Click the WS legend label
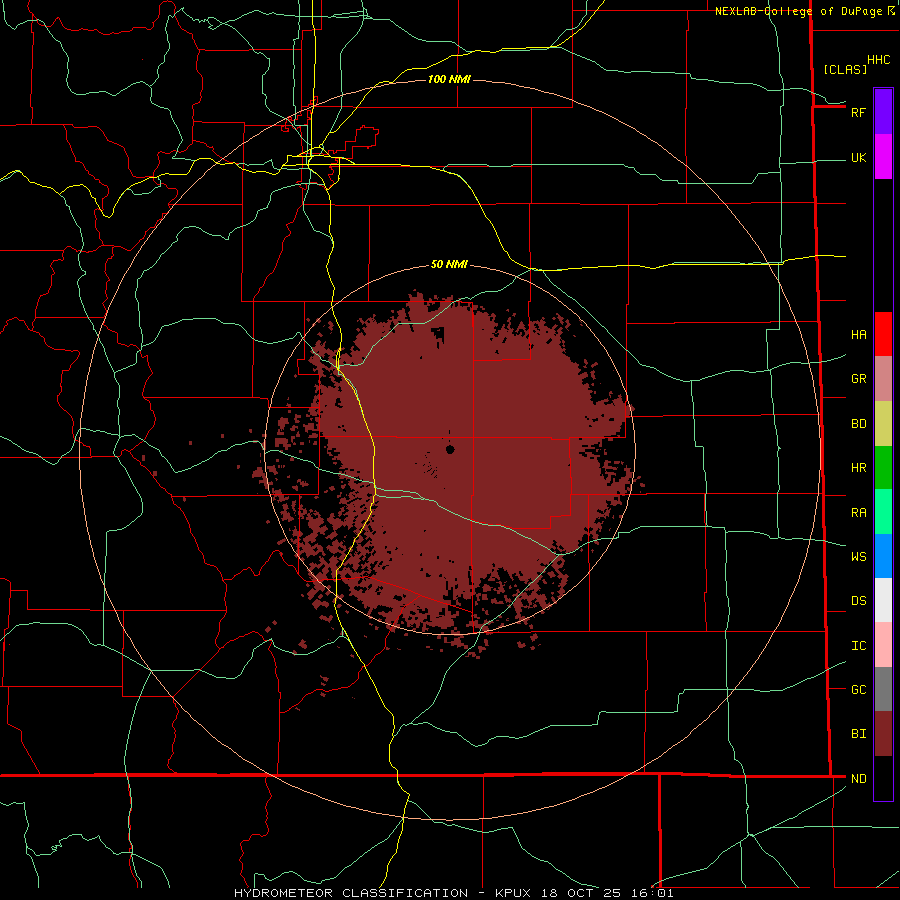Viewport: 900px width, 900px height. point(859,556)
